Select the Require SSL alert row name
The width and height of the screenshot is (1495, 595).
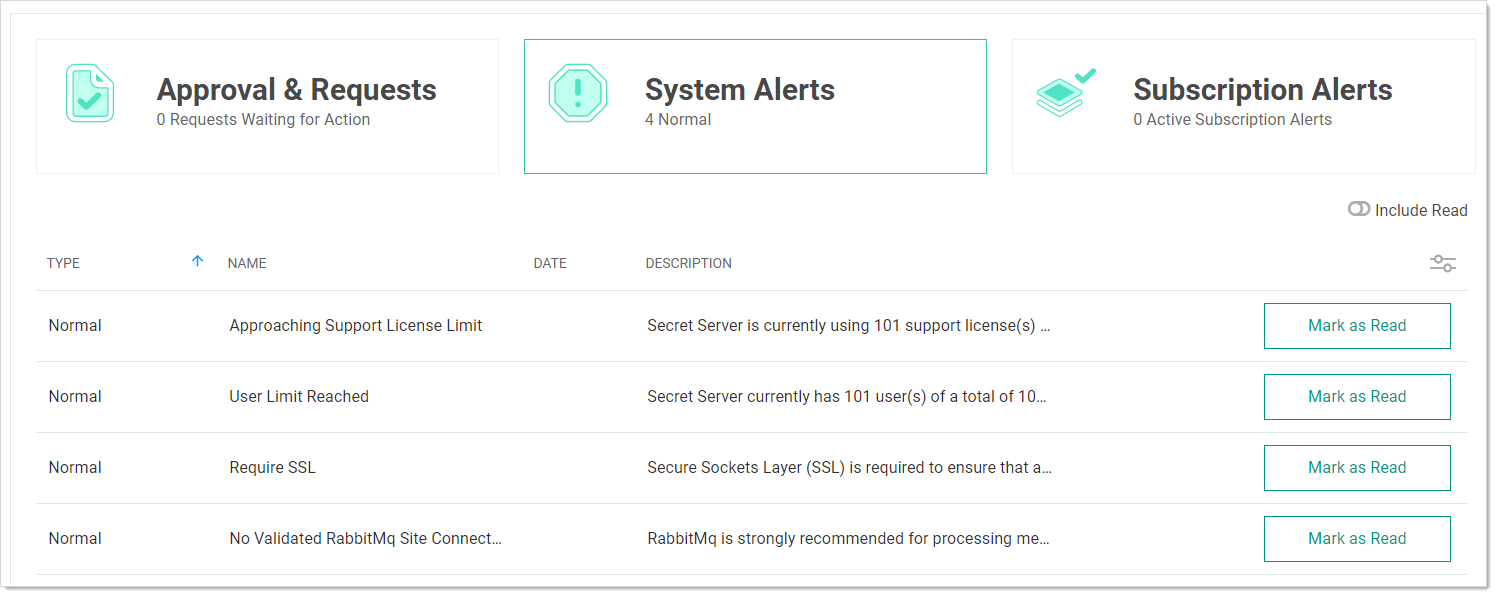272,468
